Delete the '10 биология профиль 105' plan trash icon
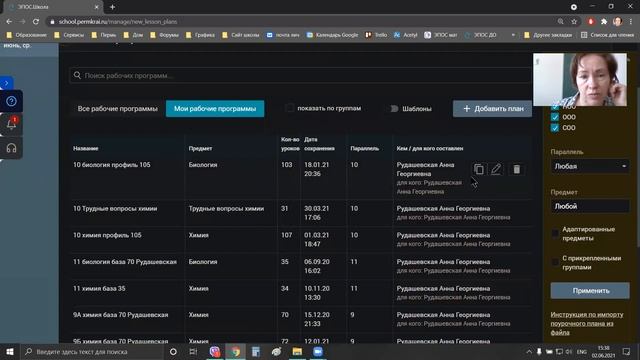640x360 pixels. (x=516, y=169)
